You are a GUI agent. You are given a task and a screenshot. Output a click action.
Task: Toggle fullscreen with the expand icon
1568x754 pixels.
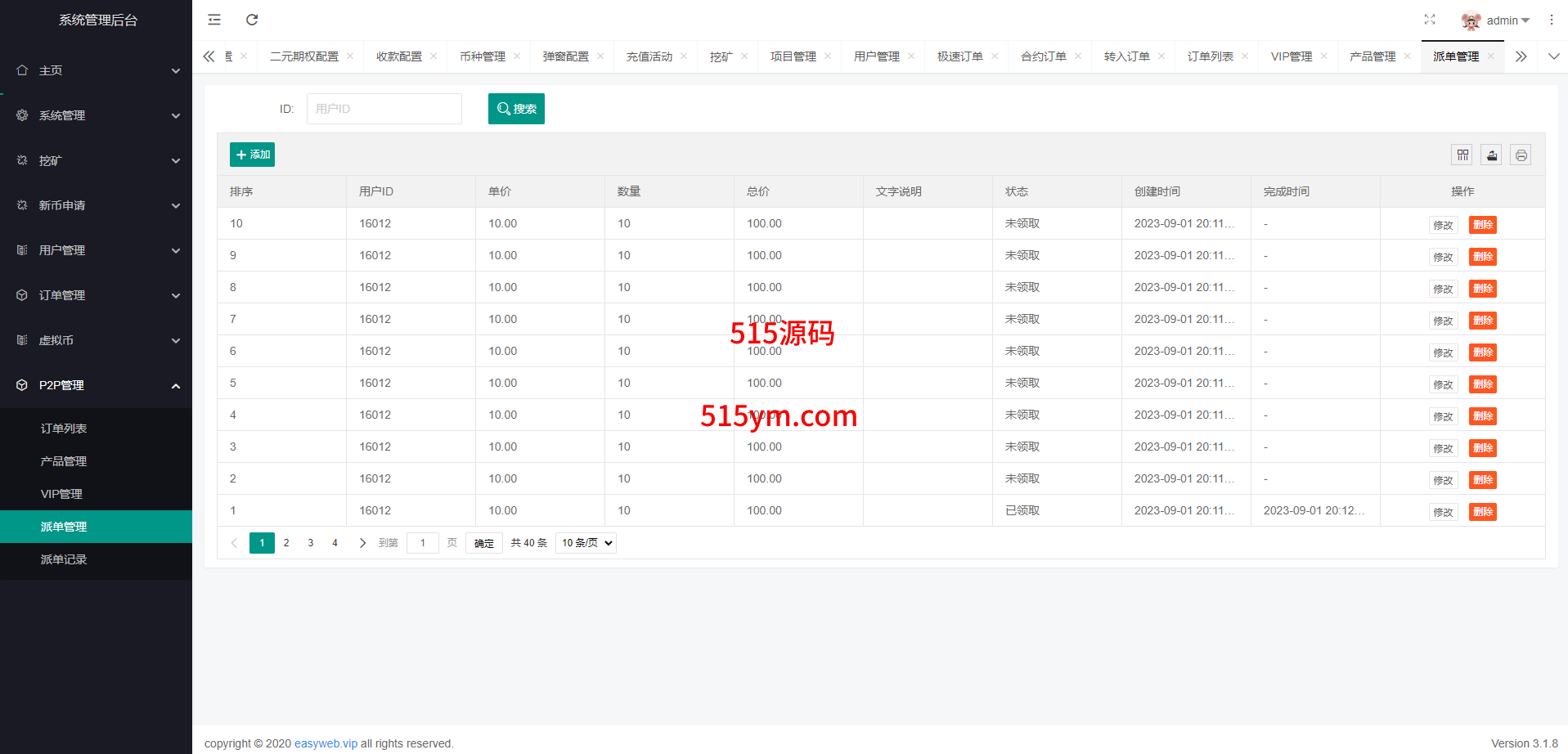pos(1430,20)
